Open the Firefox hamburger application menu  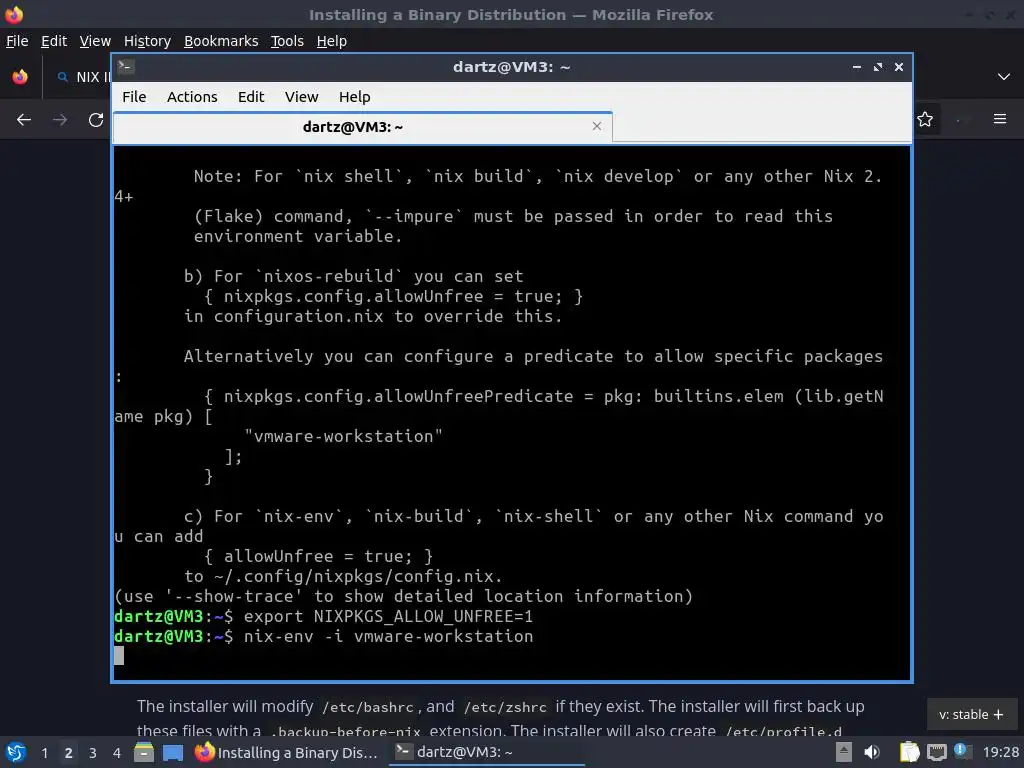pyautogui.click(x=999, y=119)
